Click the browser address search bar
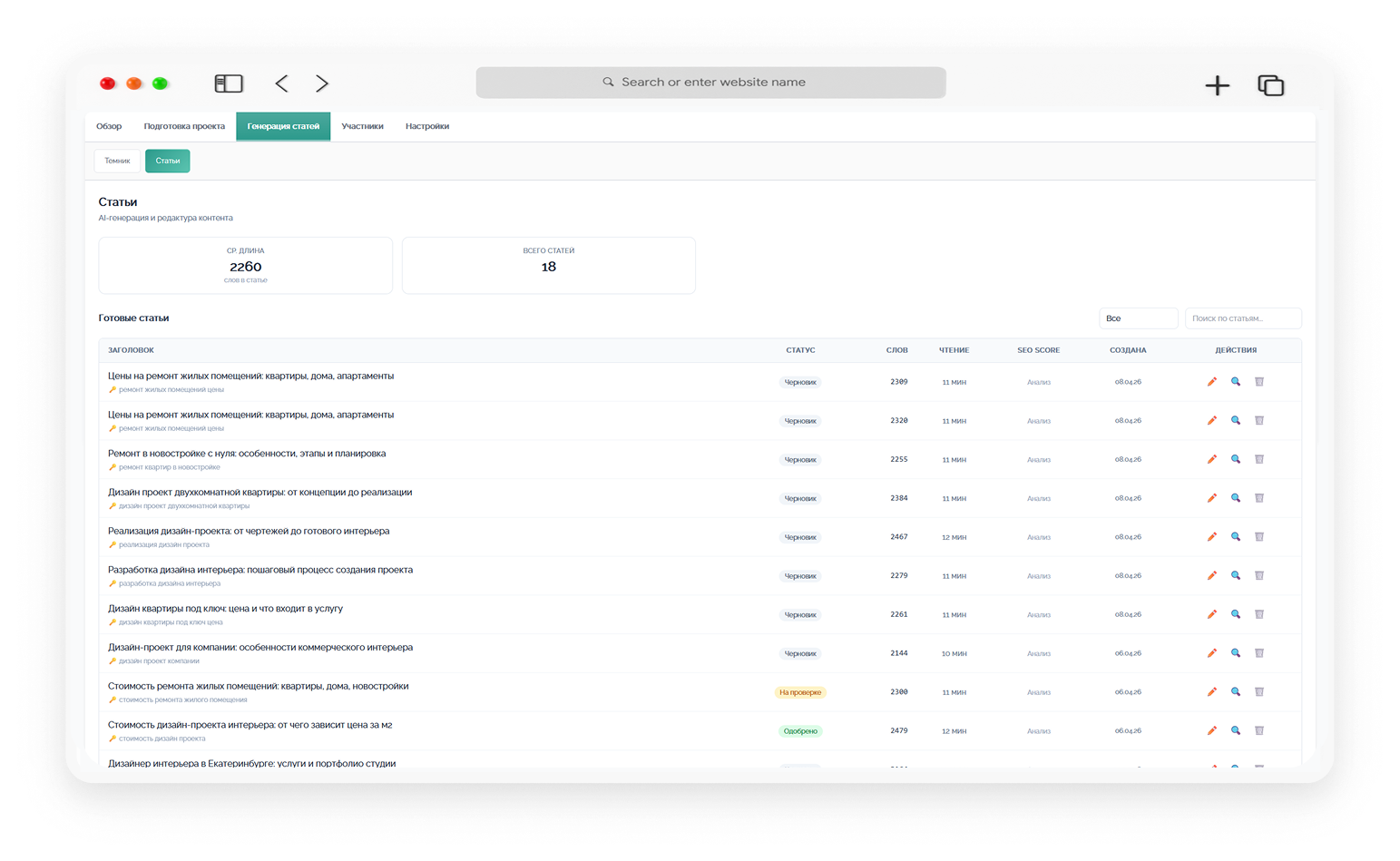Viewport: 1400px width, 861px height. point(710,83)
